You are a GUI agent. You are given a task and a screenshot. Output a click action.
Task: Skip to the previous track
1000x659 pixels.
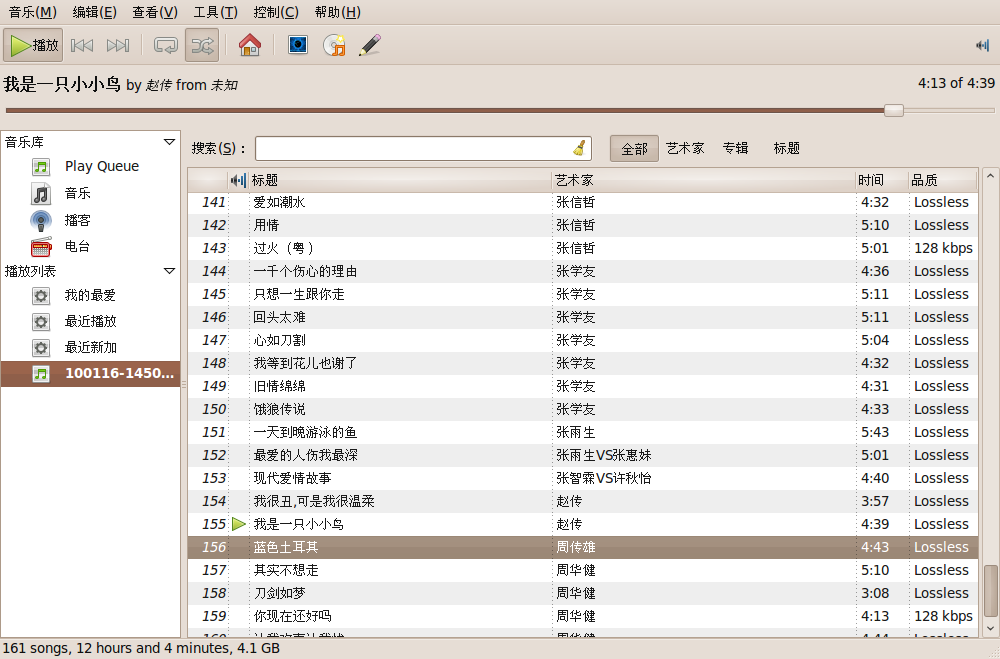[82, 45]
